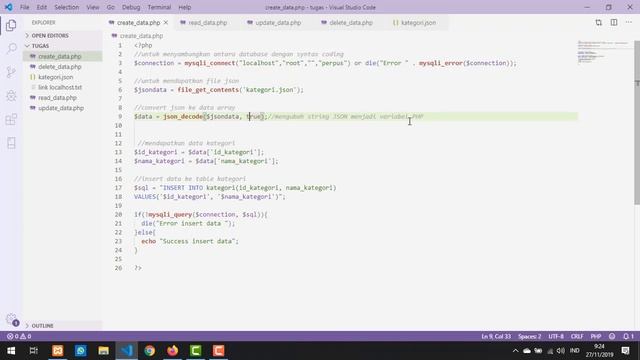Screen dimensions: 640x360
Task: Open the Help menu
Action: coord(184,7)
